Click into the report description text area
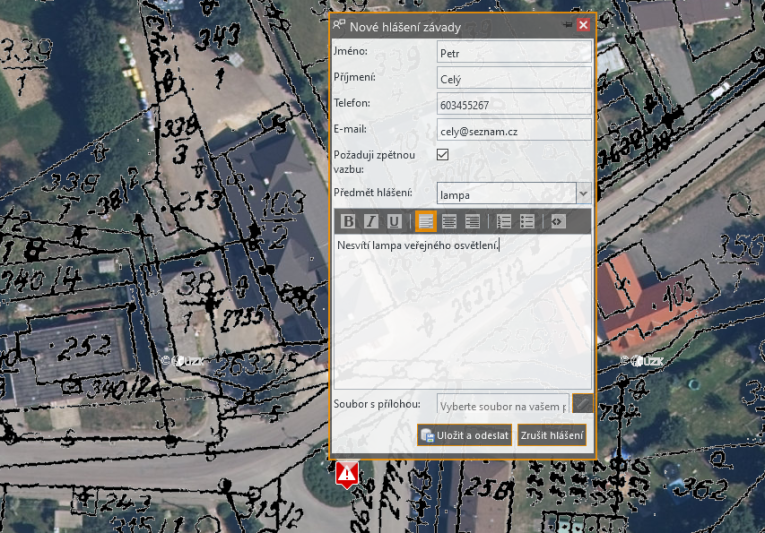Screen dimensions: 765x533 click(463, 312)
